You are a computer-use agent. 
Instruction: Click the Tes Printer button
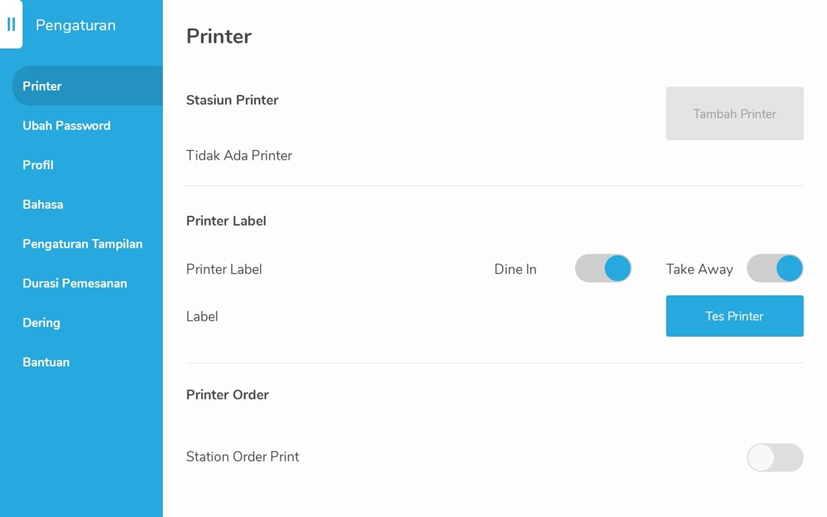click(x=734, y=316)
